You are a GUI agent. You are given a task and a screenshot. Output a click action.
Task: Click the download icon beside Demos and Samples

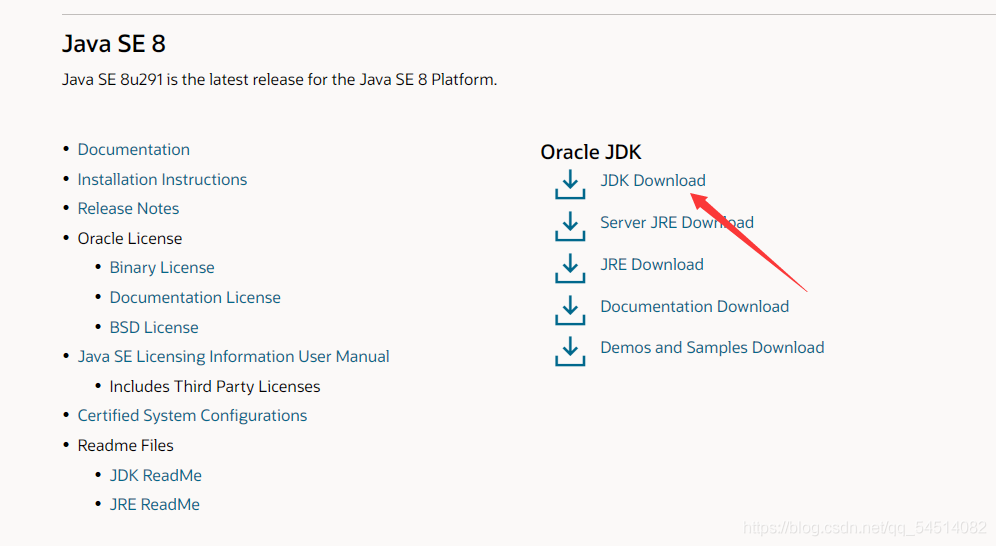[x=570, y=351]
